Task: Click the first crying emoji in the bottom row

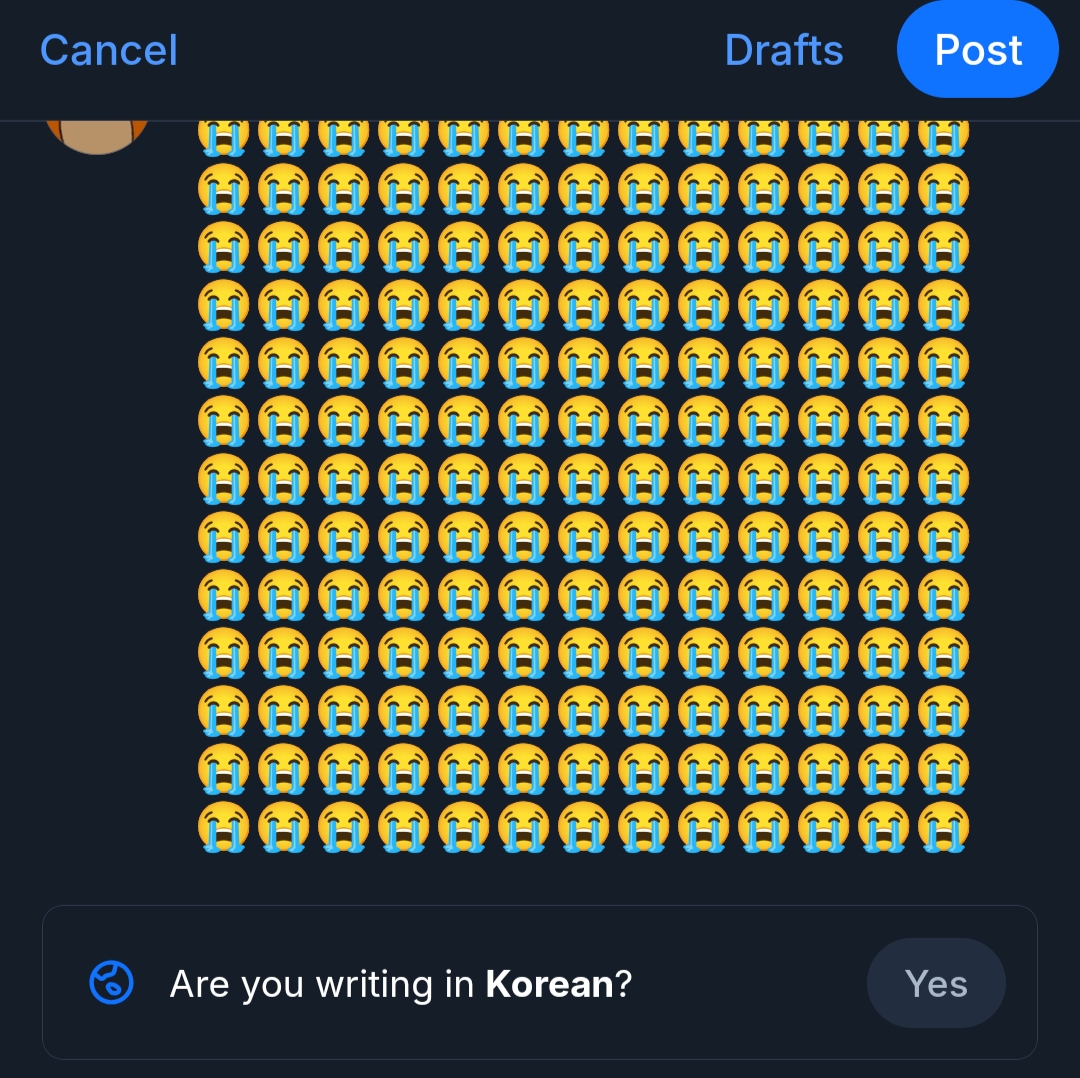Action: tap(223, 827)
